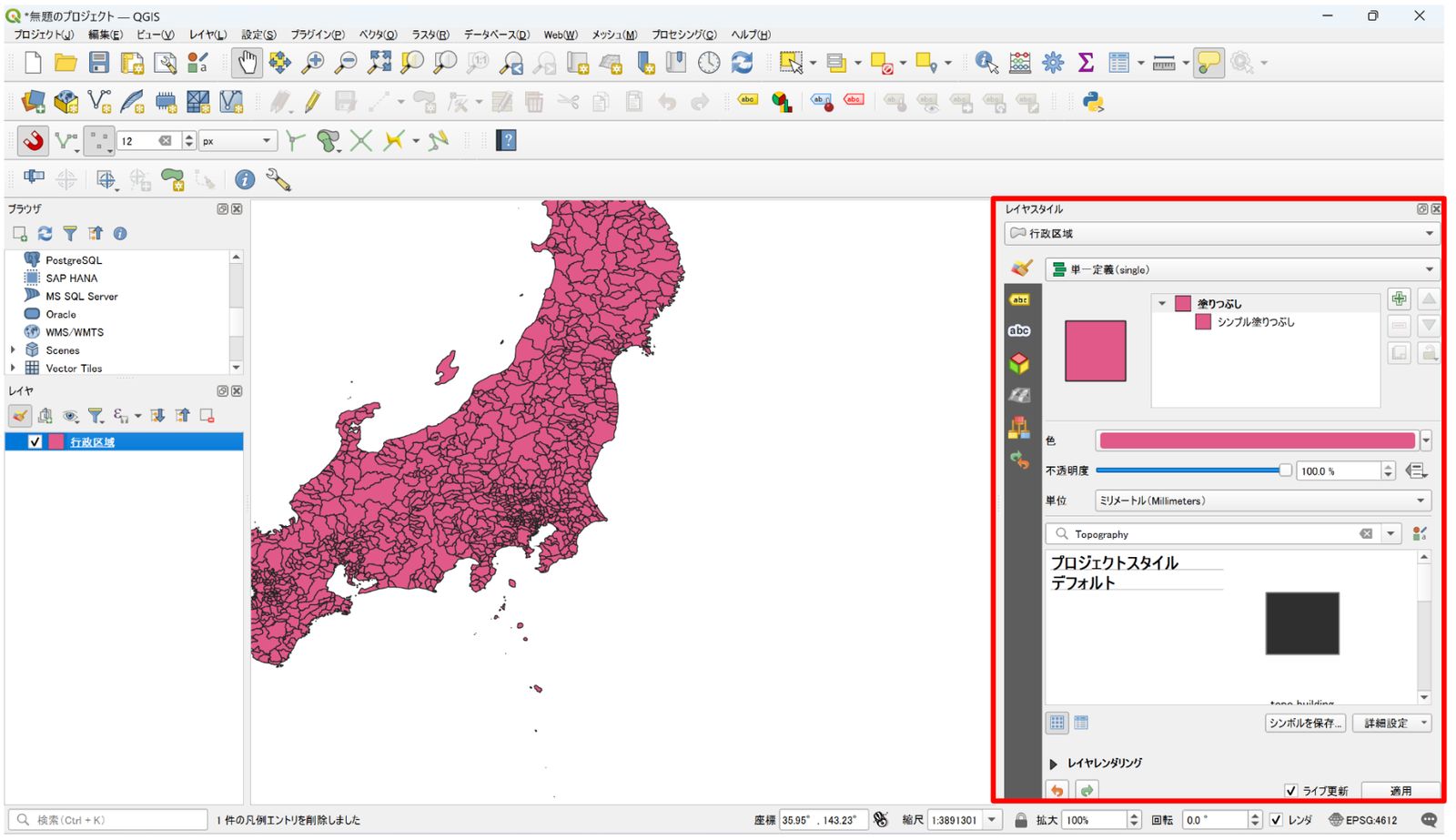Select the Pan Map hand tool
This screenshot has height=840, width=1456.
click(x=248, y=63)
